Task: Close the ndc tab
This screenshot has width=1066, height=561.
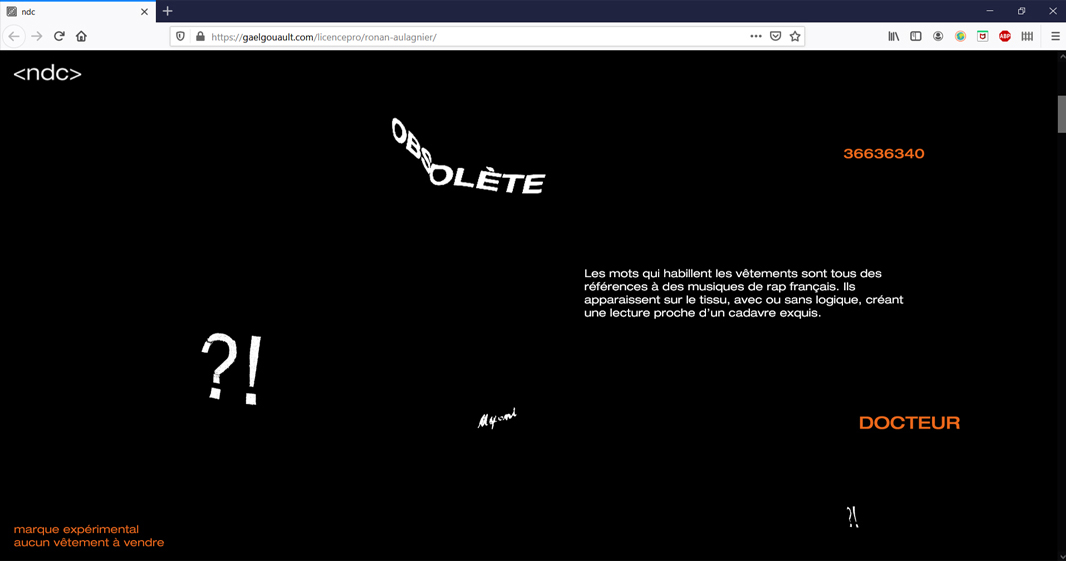Action: pyautogui.click(x=144, y=12)
